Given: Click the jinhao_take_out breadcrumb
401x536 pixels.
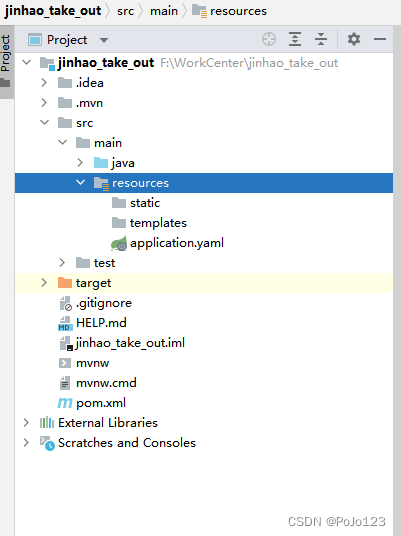Looking at the screenshot, I should [53, 11].
